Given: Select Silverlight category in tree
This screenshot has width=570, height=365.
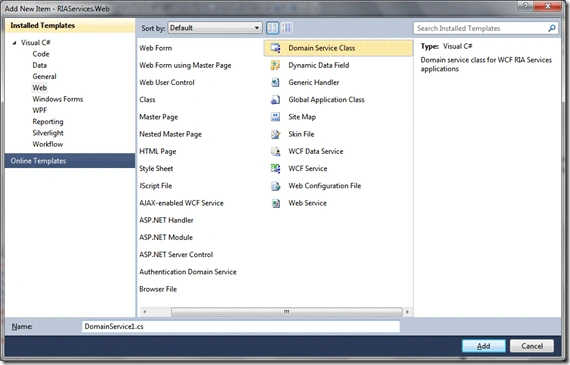Looking at the screenshot, I should click(48, 133).
